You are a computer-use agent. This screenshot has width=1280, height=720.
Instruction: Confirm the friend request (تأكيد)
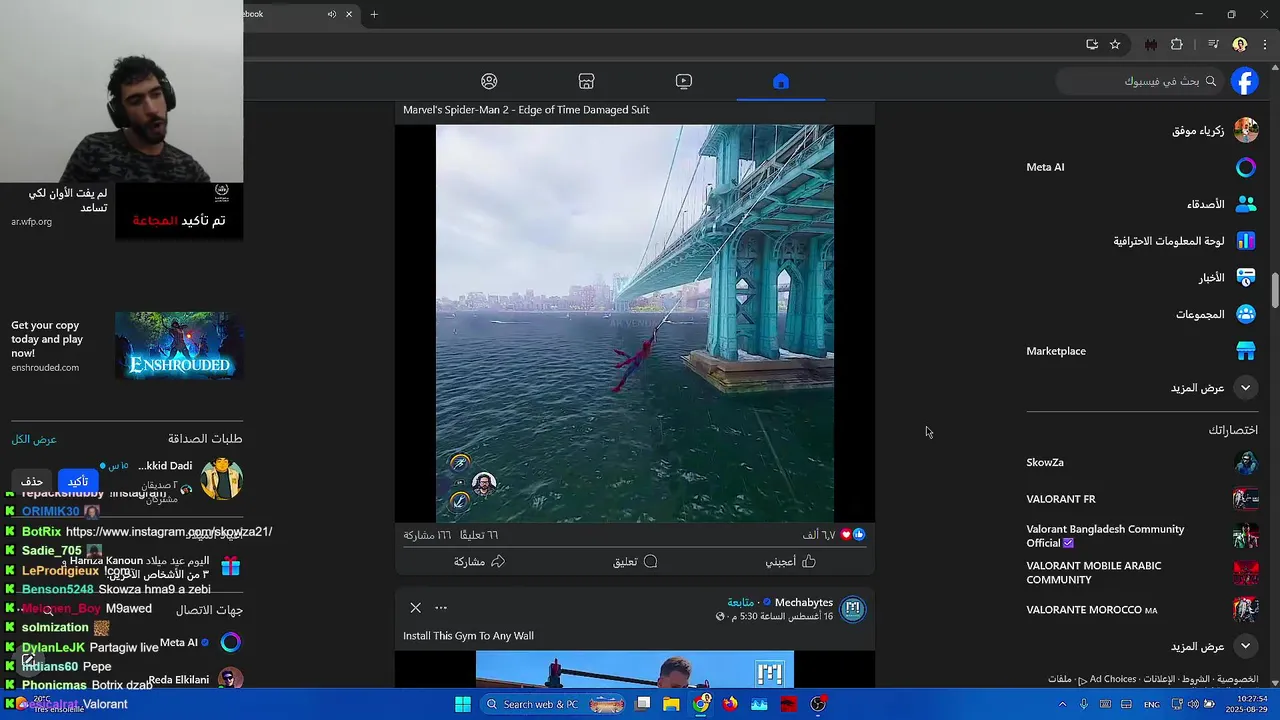pyautogui.click(x=78, y=481)
